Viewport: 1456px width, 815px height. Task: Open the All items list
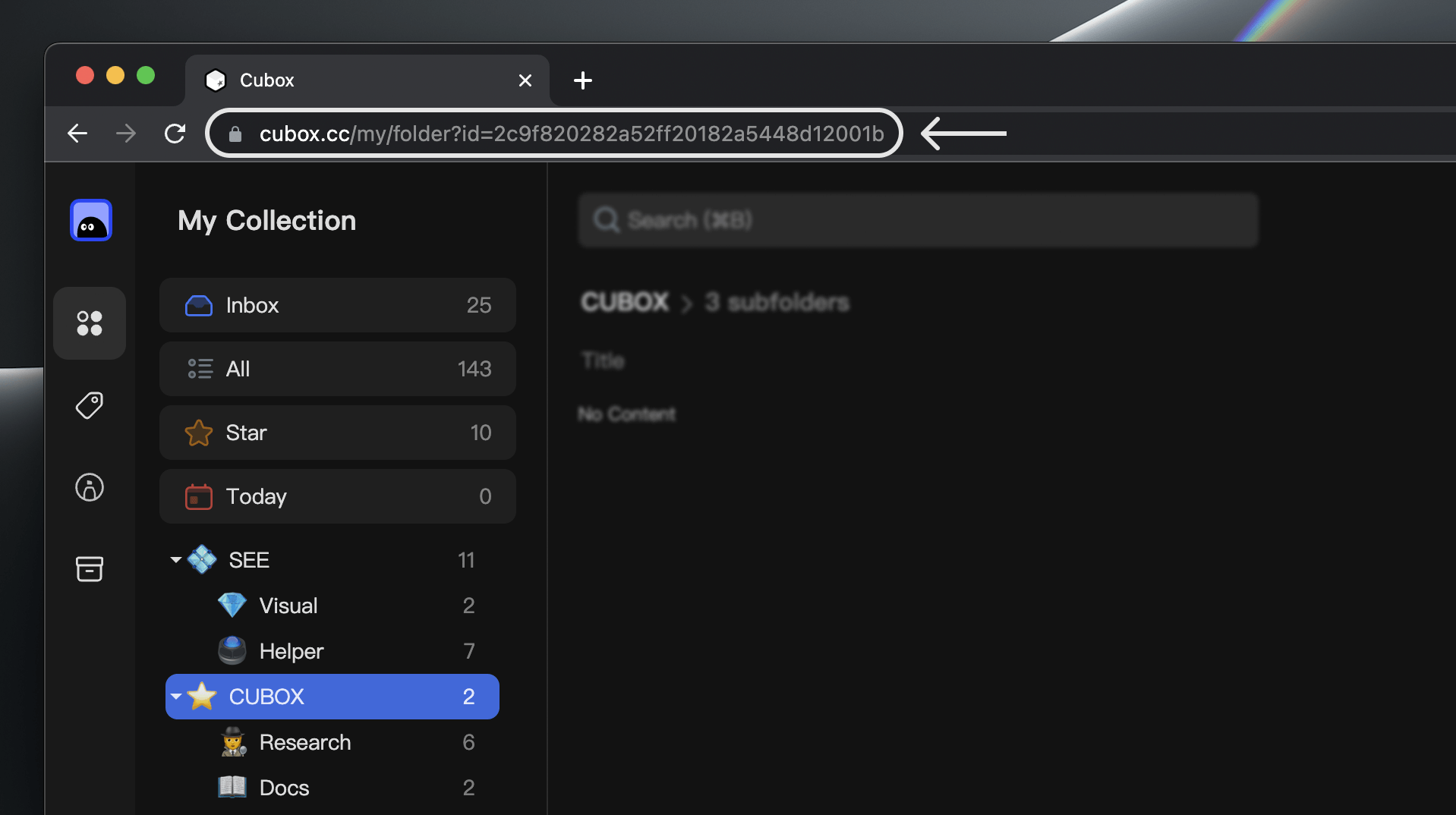coord(338,369)
